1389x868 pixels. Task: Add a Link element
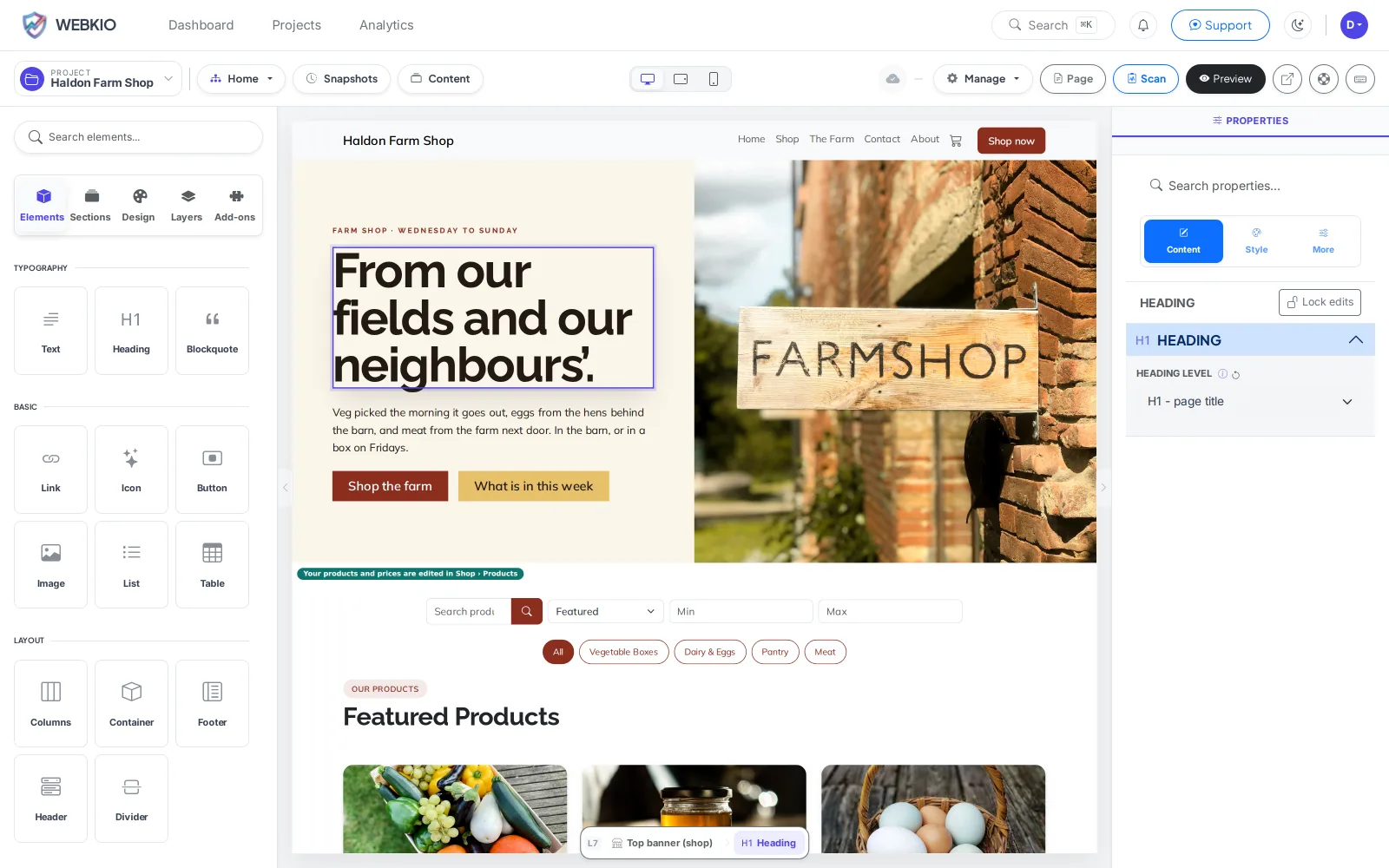coord(50,470)
